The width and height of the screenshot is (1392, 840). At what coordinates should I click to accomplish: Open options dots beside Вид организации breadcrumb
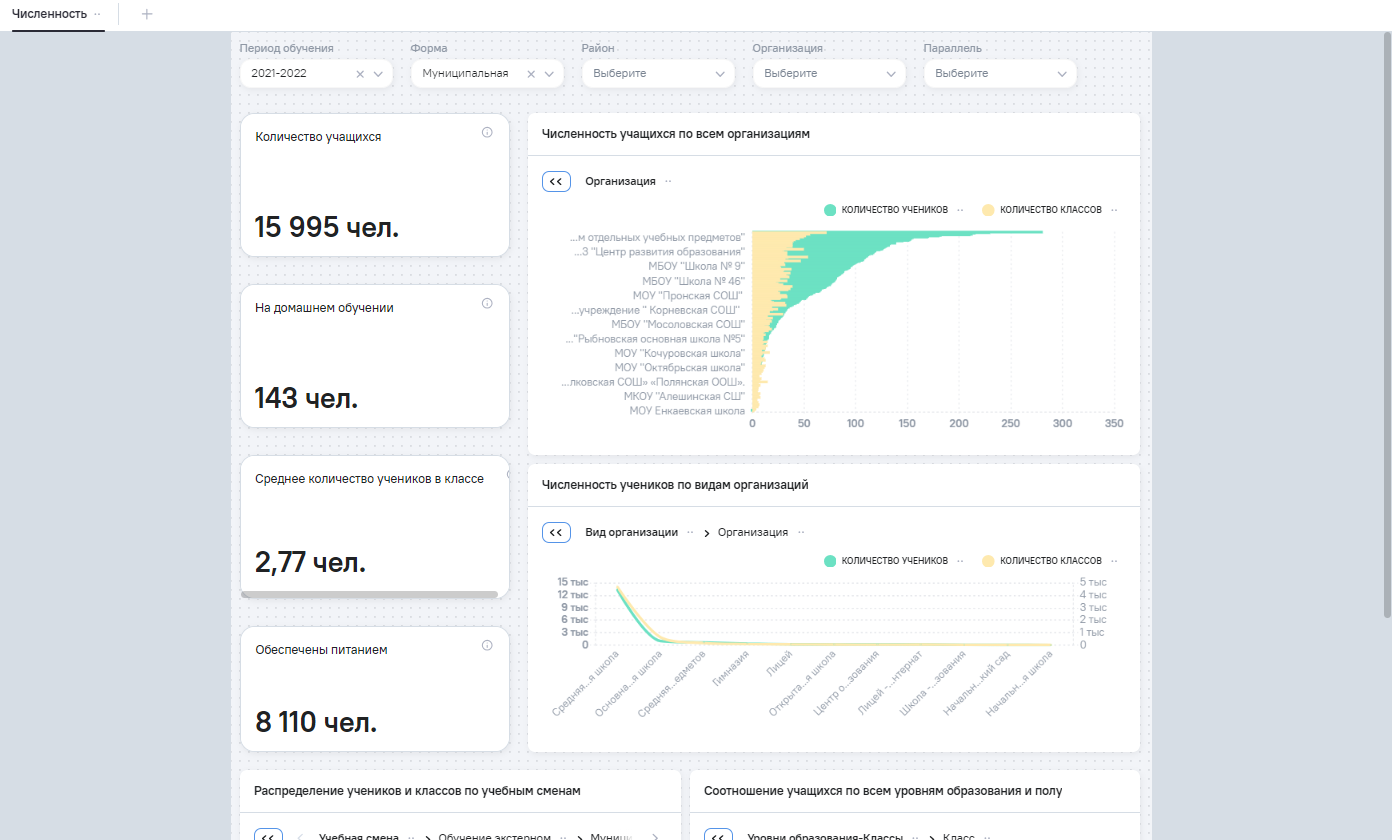click(x=690, y=533)
